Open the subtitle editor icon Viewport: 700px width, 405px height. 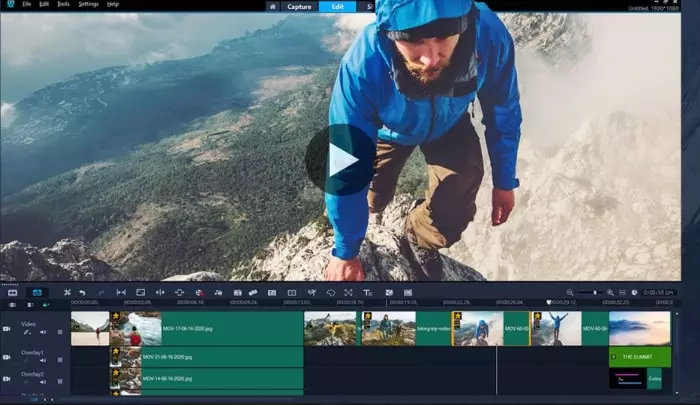pos(272,292)
